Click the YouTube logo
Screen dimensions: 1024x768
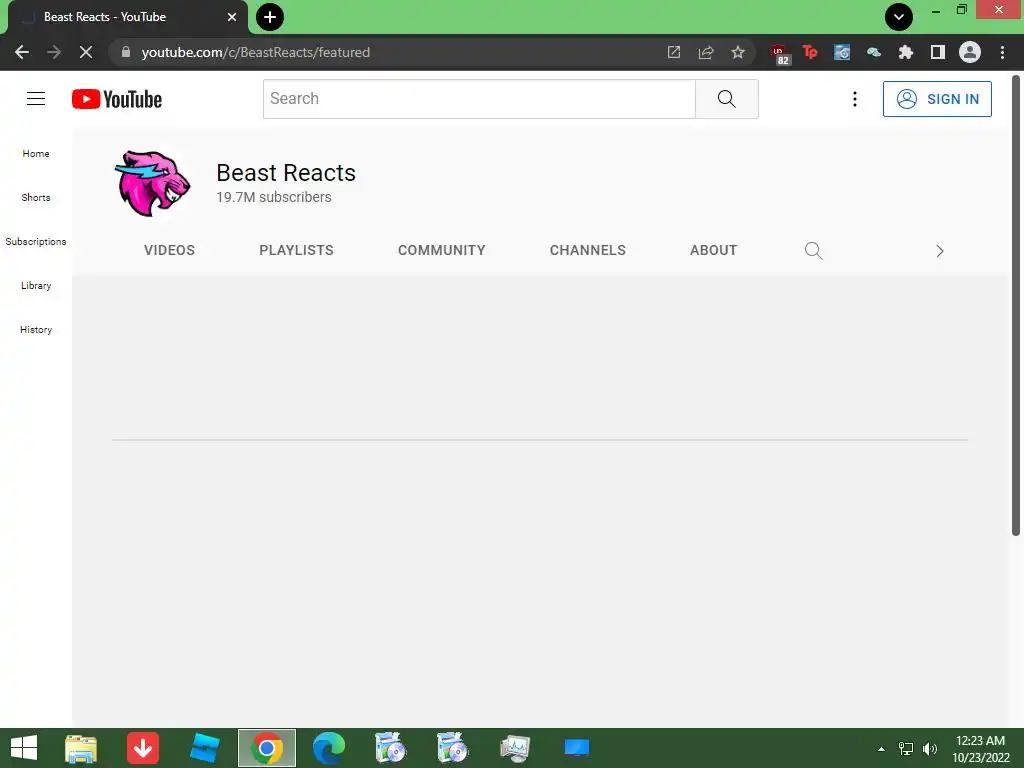(117, 99)
